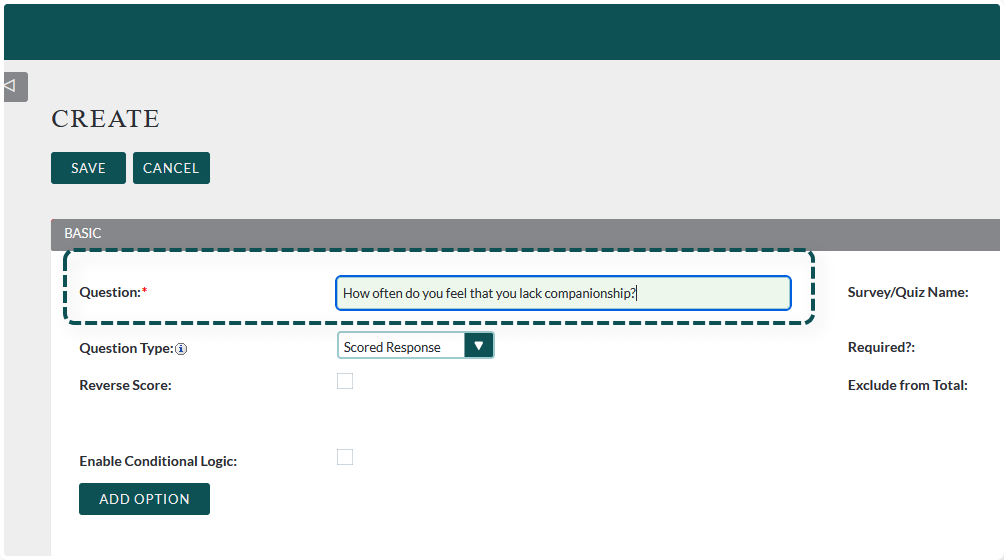Screen dimensions: 1004x560
Task: Click the ADD OPTION button
Action: coord(144,499)
